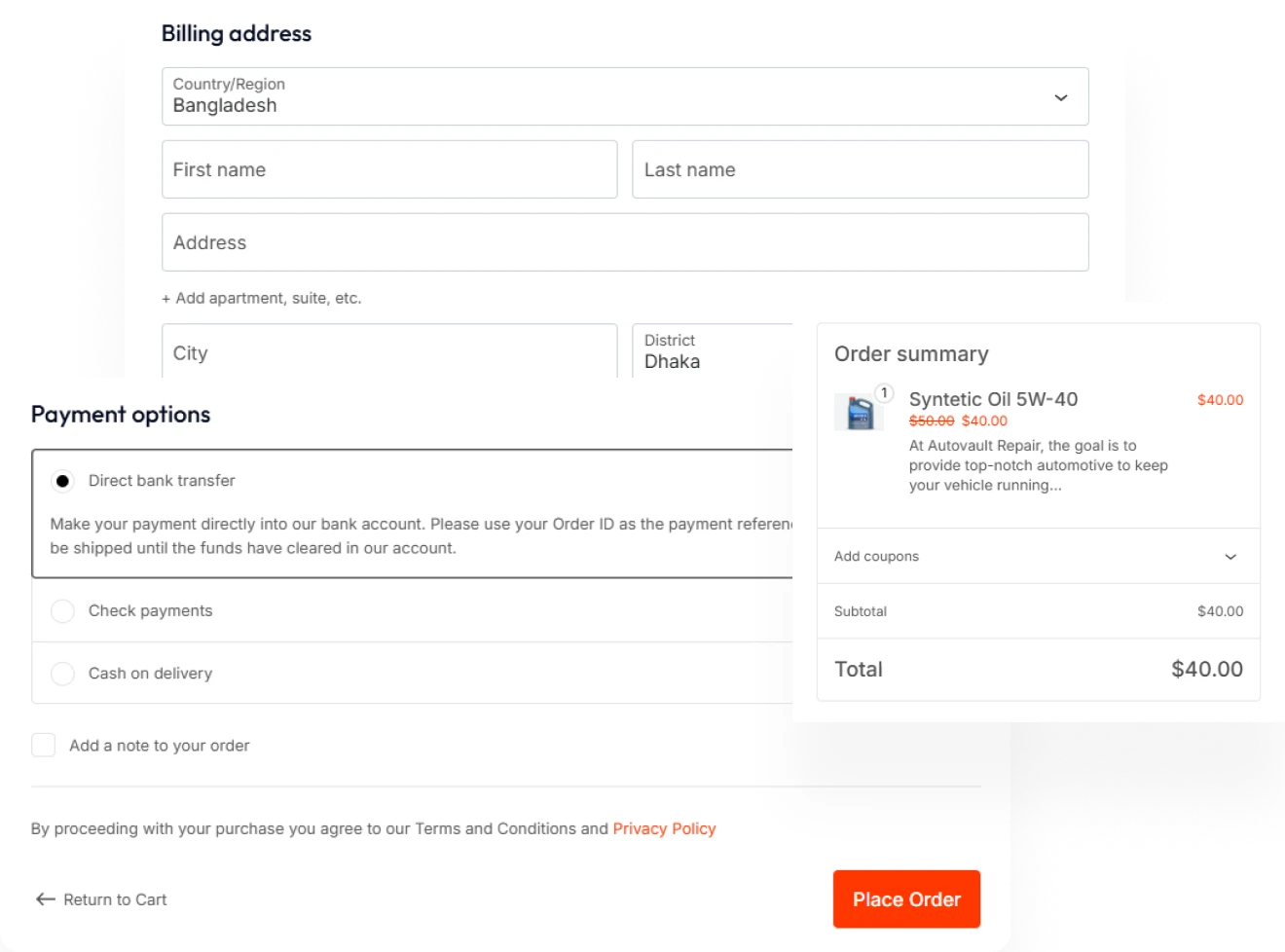Focus the First name field
Image resolution: width=1285 pixels, height=952 pixels.
click(388, 169)
